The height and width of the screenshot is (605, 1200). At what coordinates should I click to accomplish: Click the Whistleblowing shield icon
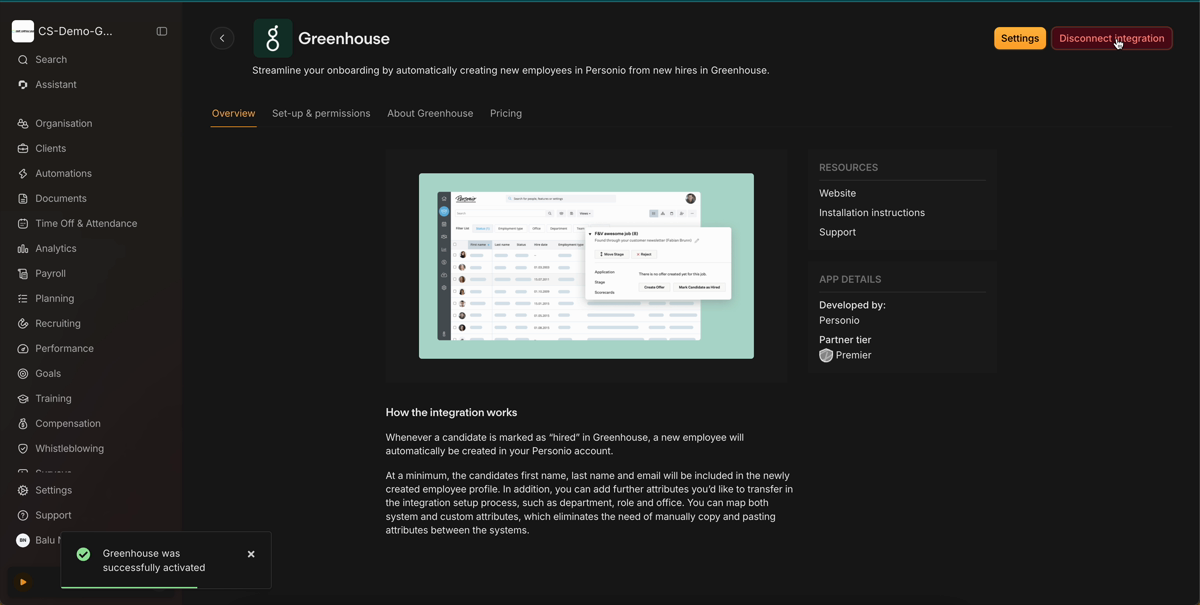[x=23, y=449]
